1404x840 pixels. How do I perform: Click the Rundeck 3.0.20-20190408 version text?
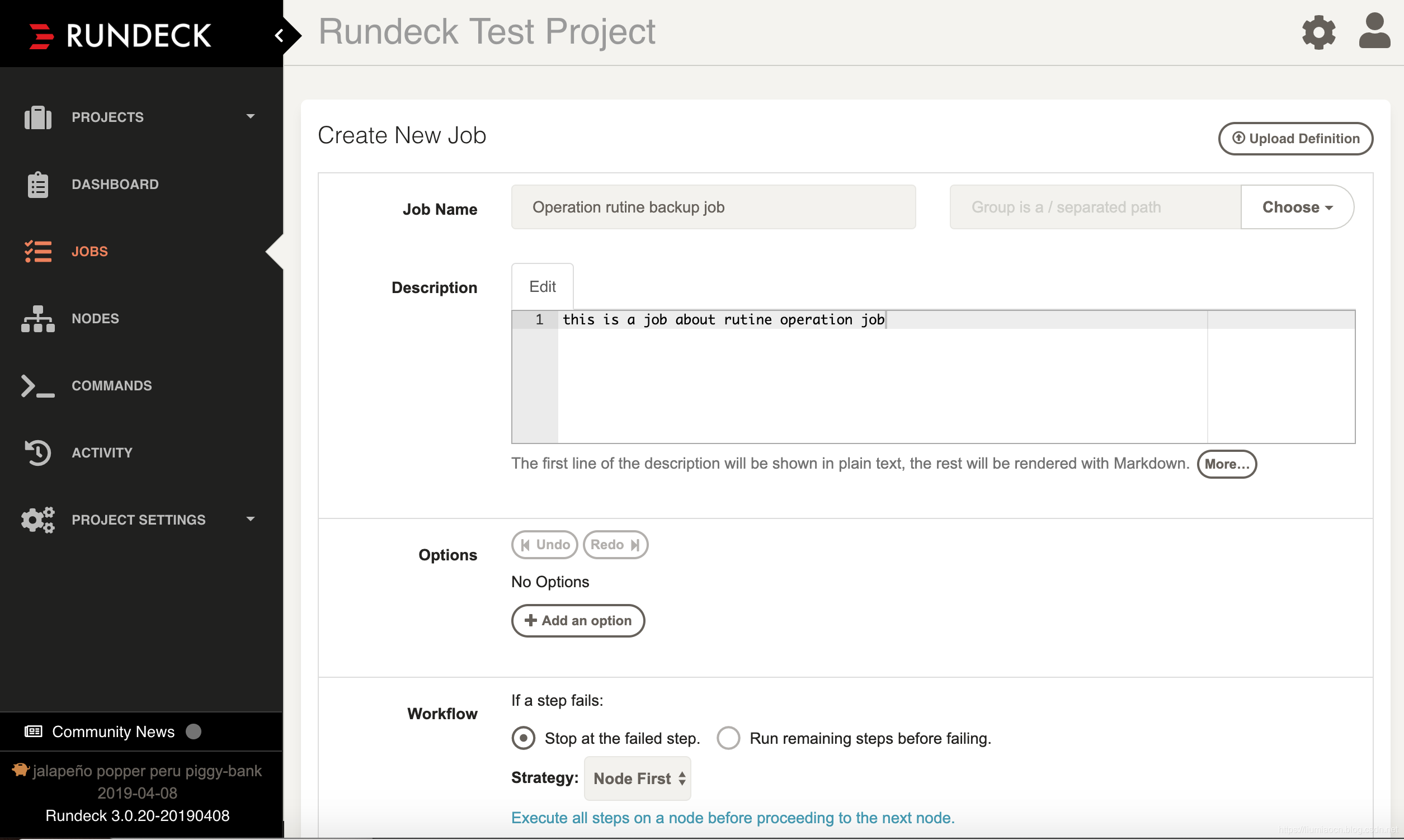pos(138,815)
